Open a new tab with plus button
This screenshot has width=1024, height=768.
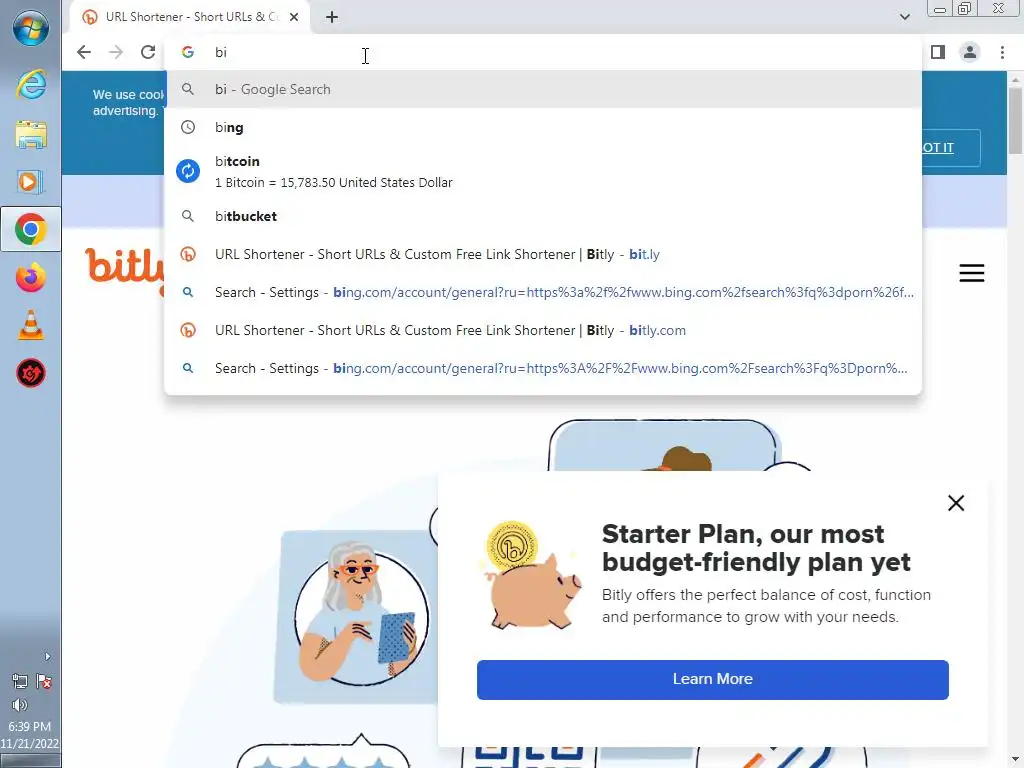click(332, 17)
